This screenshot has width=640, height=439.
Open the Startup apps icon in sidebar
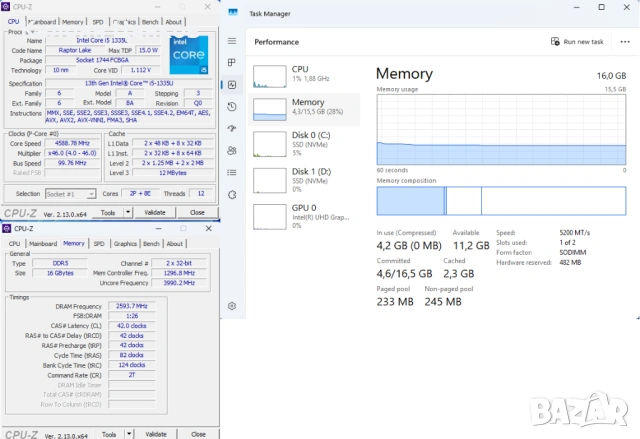point(232,128)
